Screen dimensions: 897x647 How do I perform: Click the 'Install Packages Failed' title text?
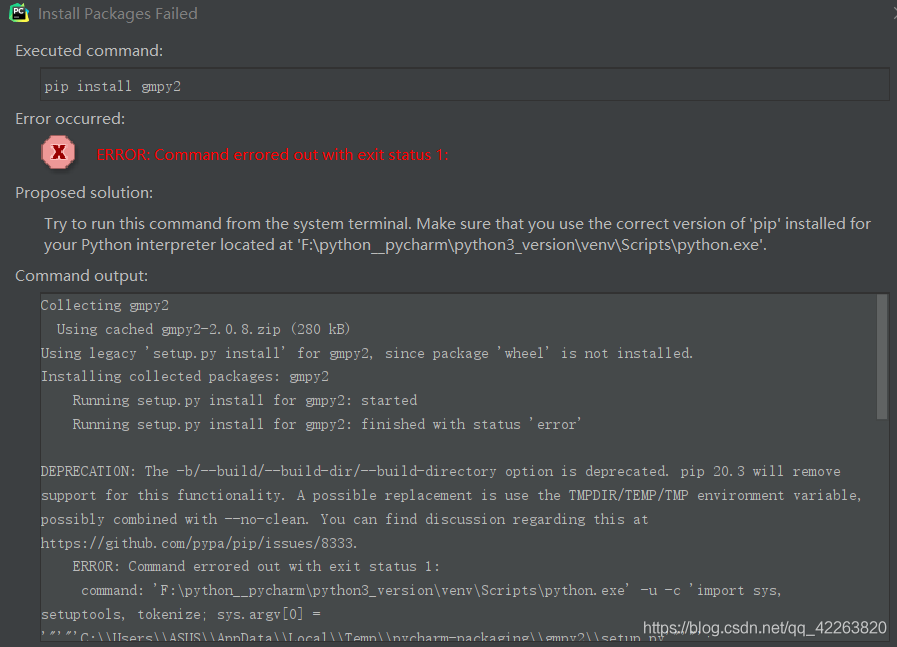118,14
